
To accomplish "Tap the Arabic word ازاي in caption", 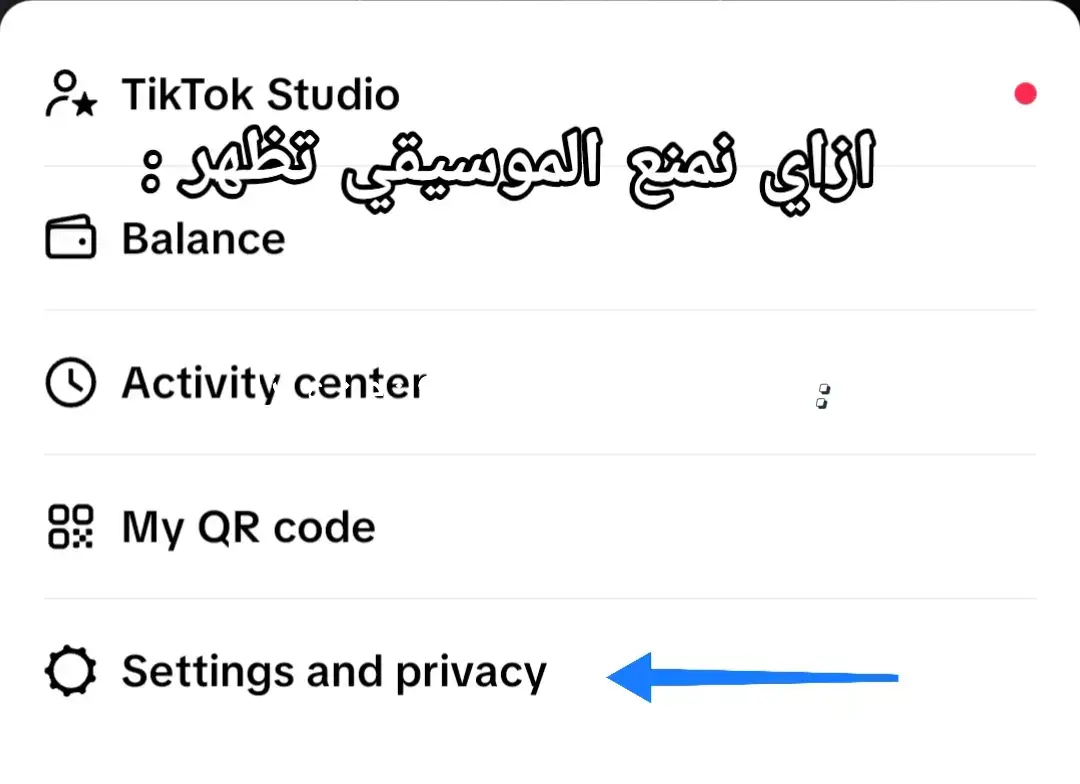I will [818, 170].
